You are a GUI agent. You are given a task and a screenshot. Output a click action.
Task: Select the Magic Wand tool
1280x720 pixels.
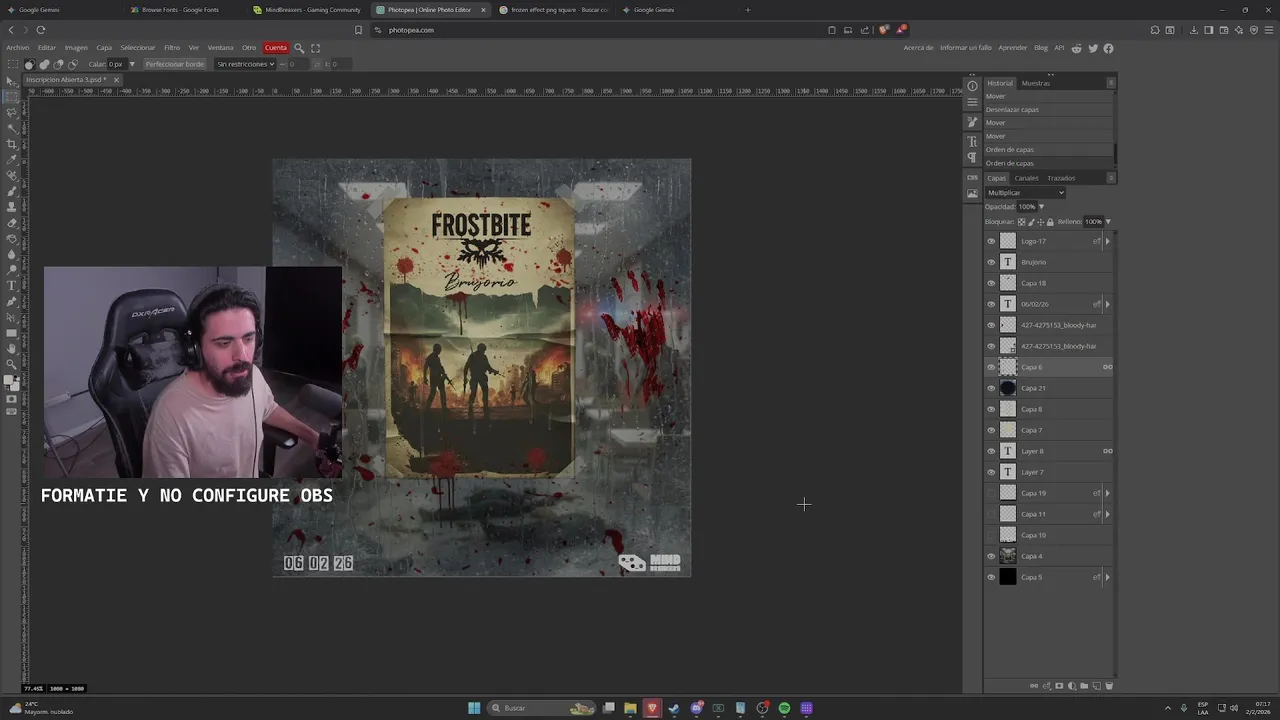pyautogui.click(x=12, y=128)
